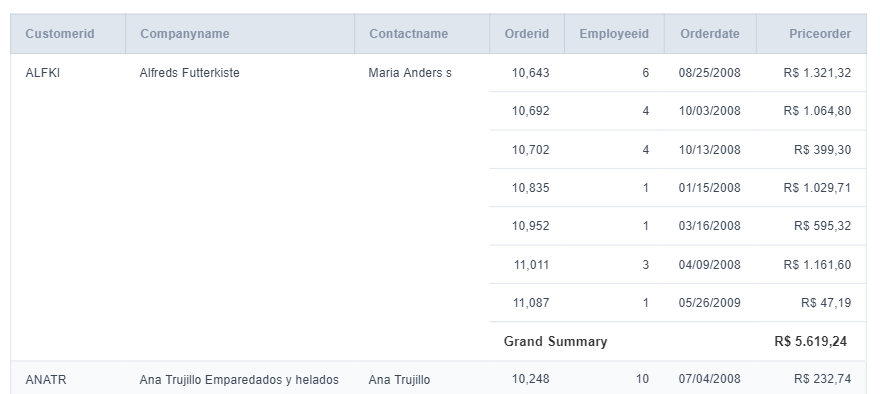Image resolution: width=880 pixels, height=394 pixels.
Task: Click order date 04/09/2008
Action: (709, 265)
